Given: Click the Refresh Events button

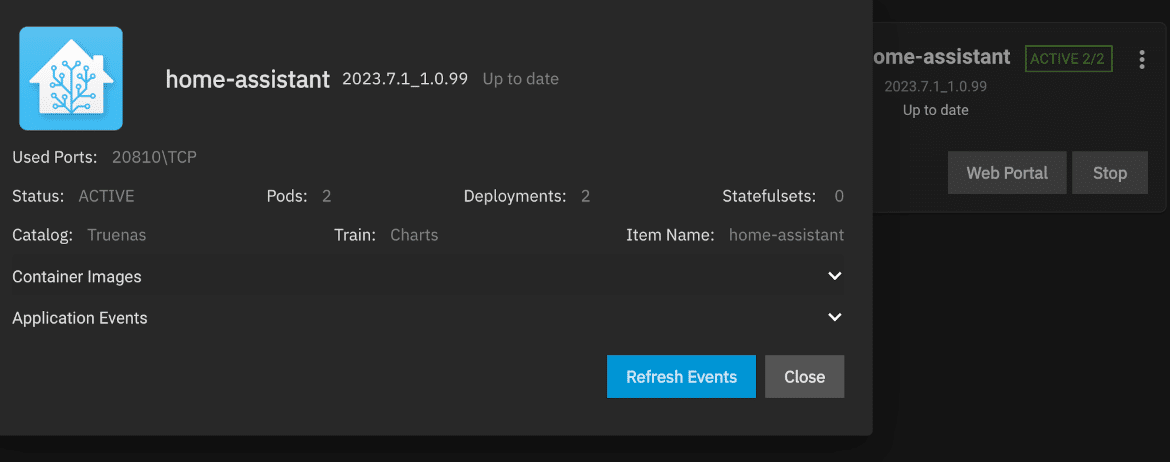Looking at the screenshot, I should coord(681,376).
